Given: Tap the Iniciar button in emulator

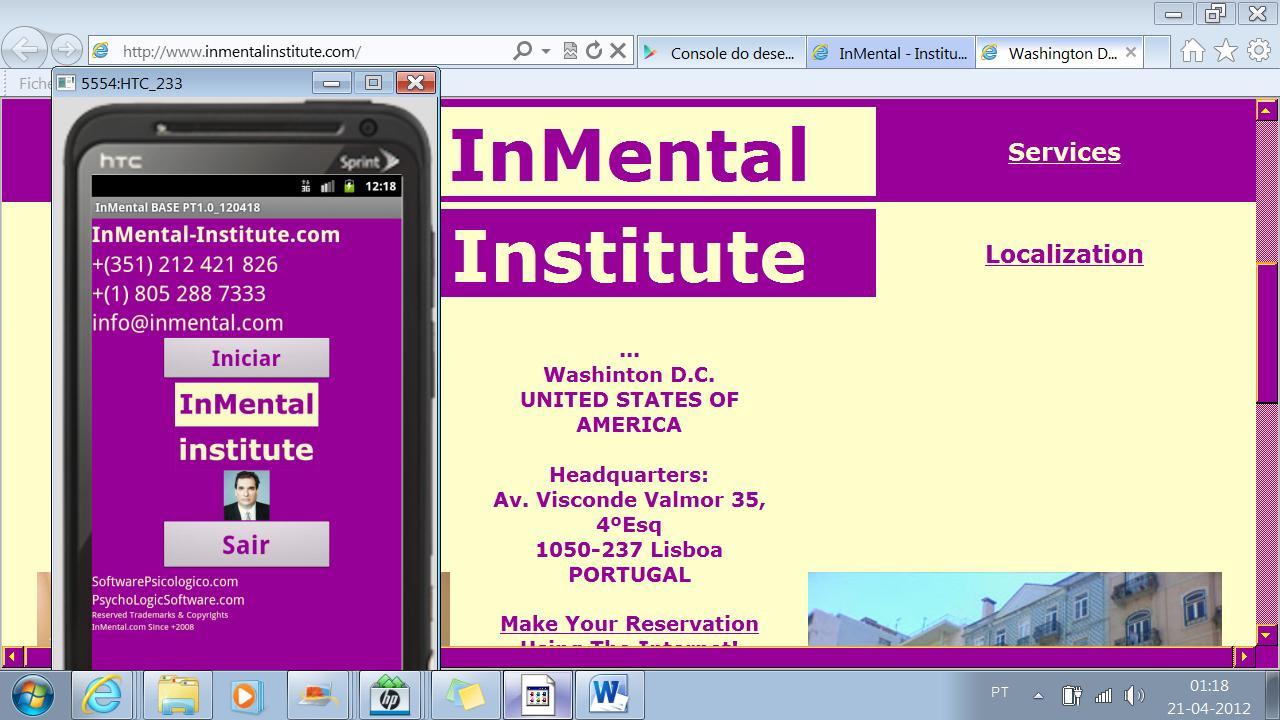Looking at the screenshot, I should (x=246, y=358).
